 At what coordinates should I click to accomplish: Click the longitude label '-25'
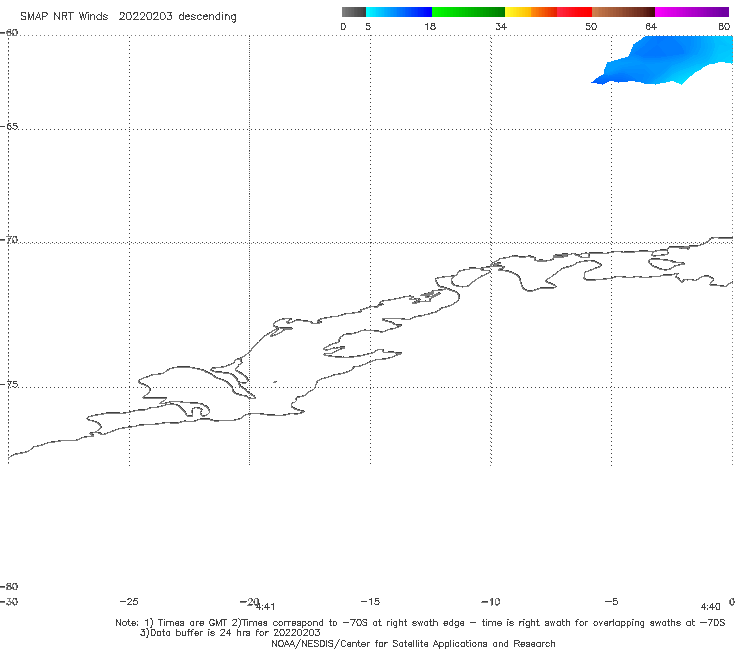click(x=129, y=601)
